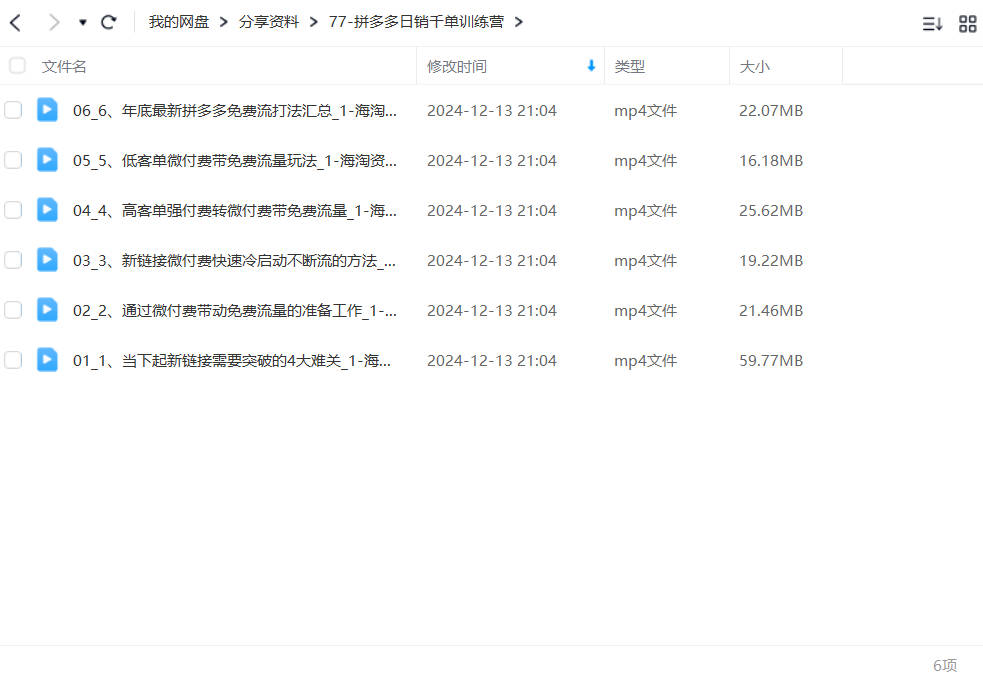The image size is (983, 678).
Task: Click the 16.18MB size value
Action: click(771, 161)
